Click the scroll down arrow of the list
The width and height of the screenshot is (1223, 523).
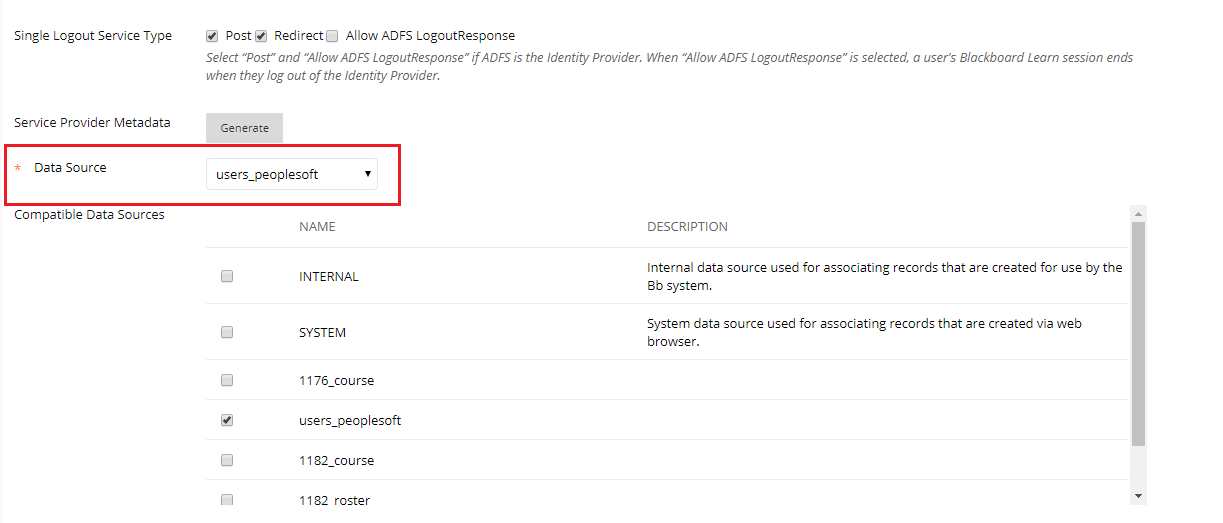[x=1138, y=496]
